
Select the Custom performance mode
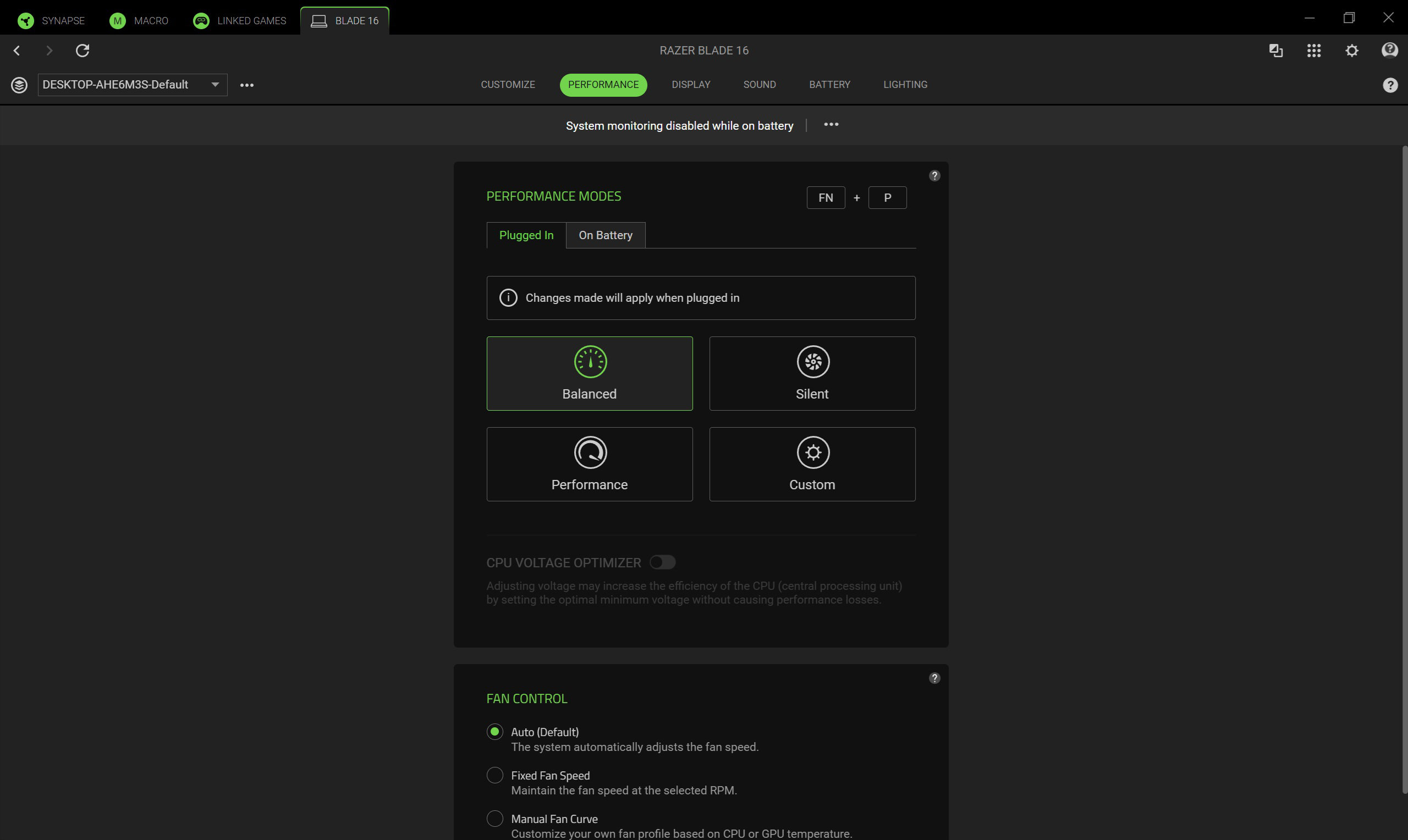(812, 464)
